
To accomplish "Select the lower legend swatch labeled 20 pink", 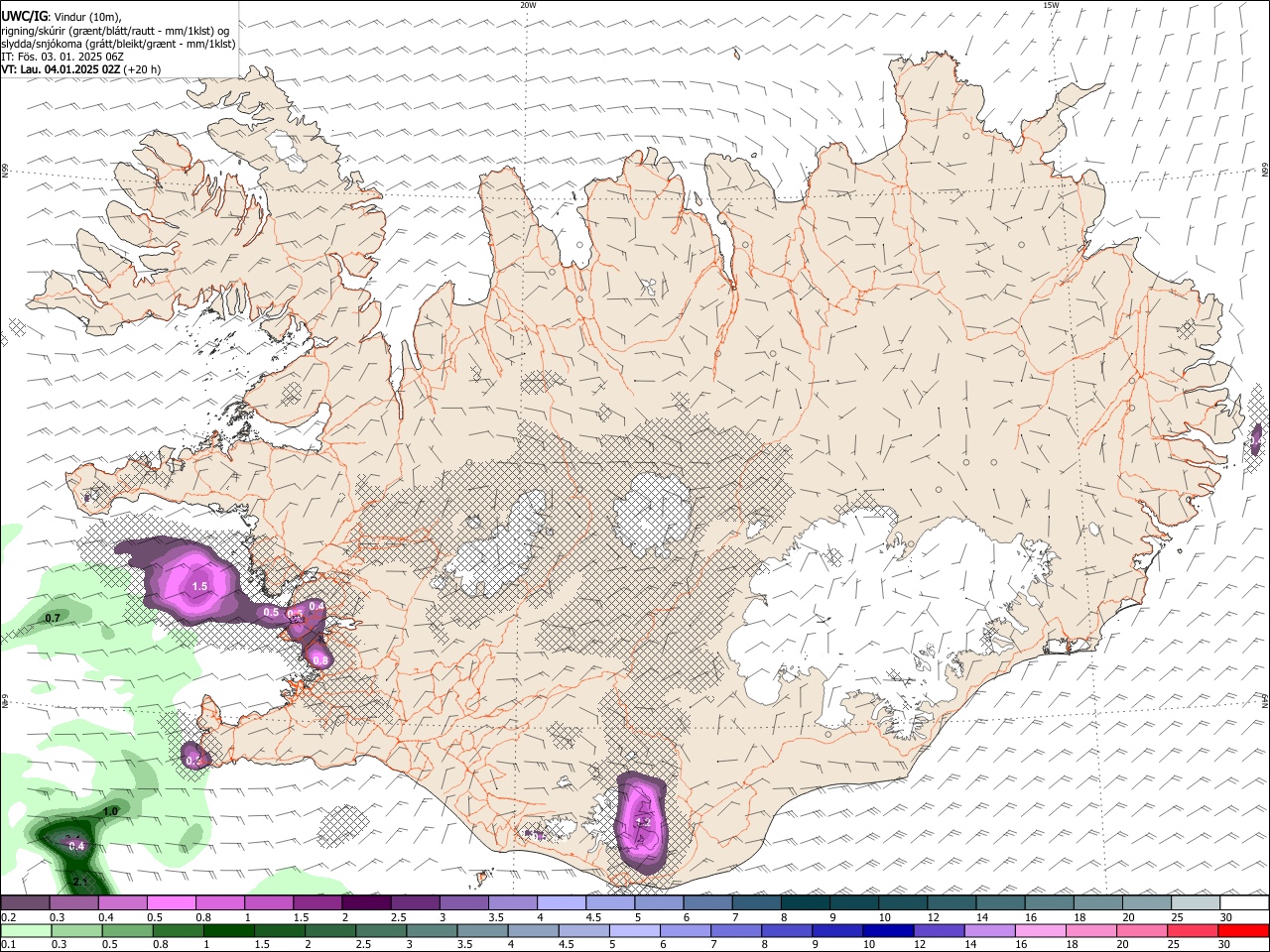I will (1143, 930).
